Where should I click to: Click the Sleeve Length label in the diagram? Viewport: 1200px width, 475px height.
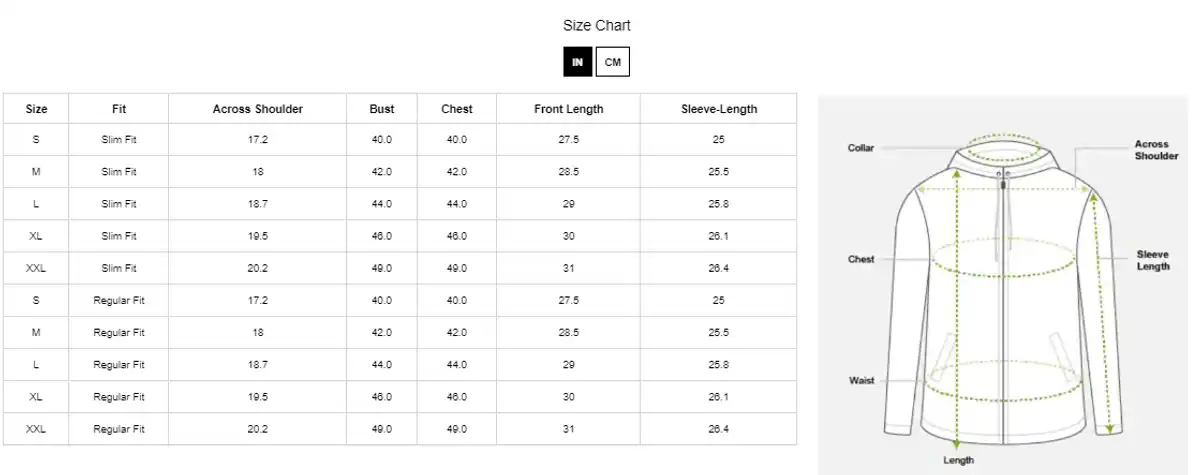point(1153,260)
